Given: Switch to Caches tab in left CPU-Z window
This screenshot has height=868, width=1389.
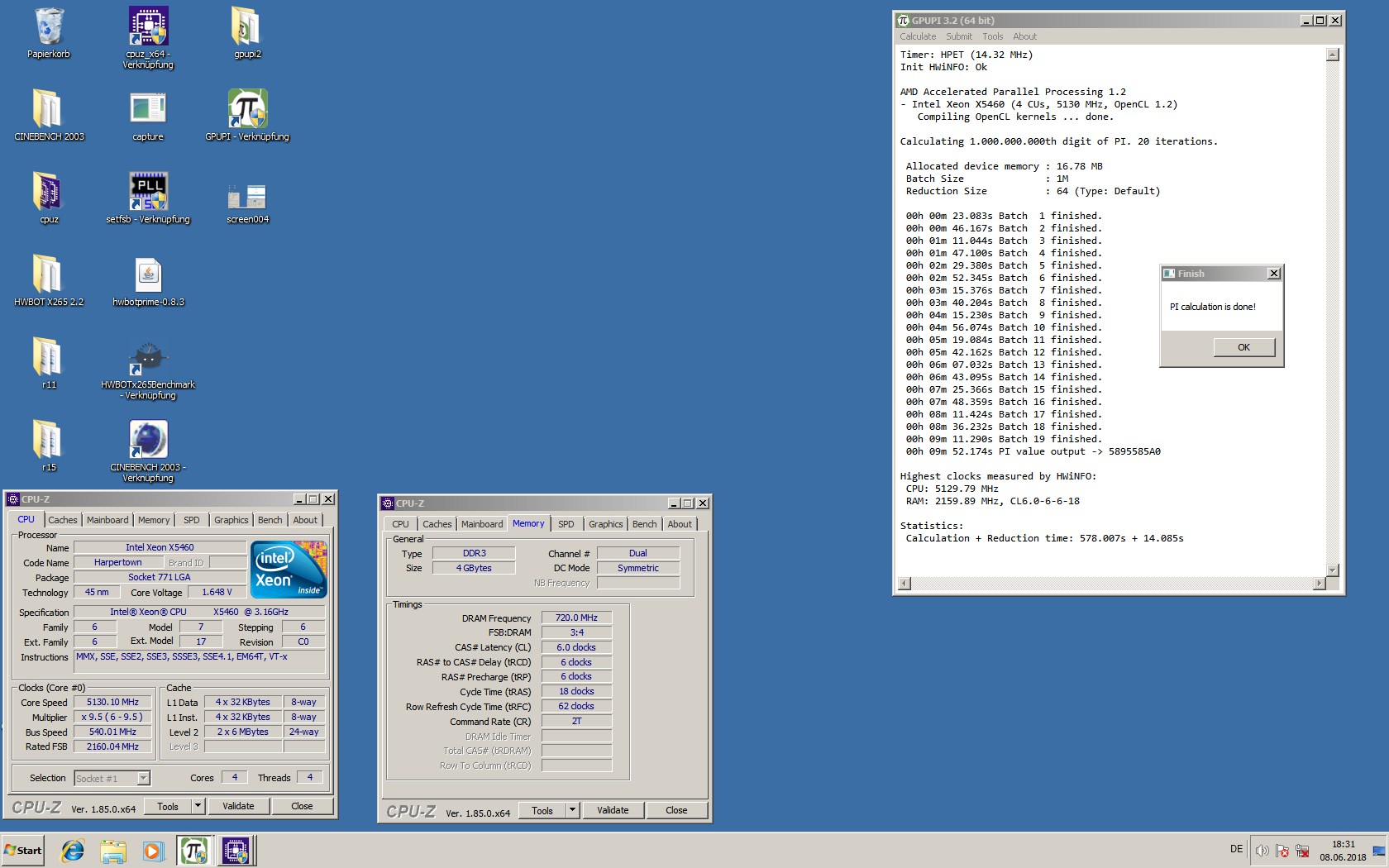Looking at the screenshot, I should 62,520.
